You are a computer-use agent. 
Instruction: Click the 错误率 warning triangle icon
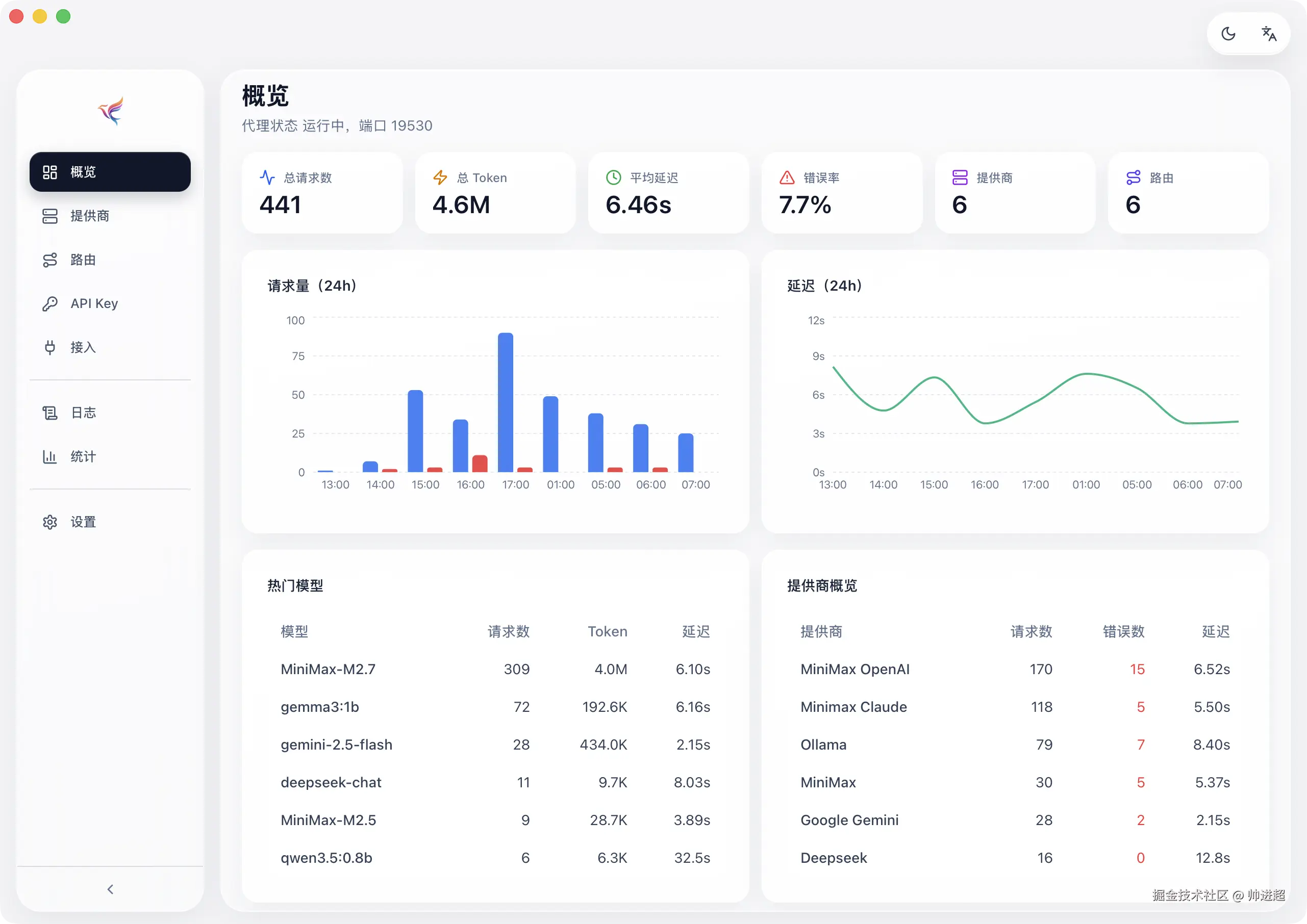(x=787, y=177)
